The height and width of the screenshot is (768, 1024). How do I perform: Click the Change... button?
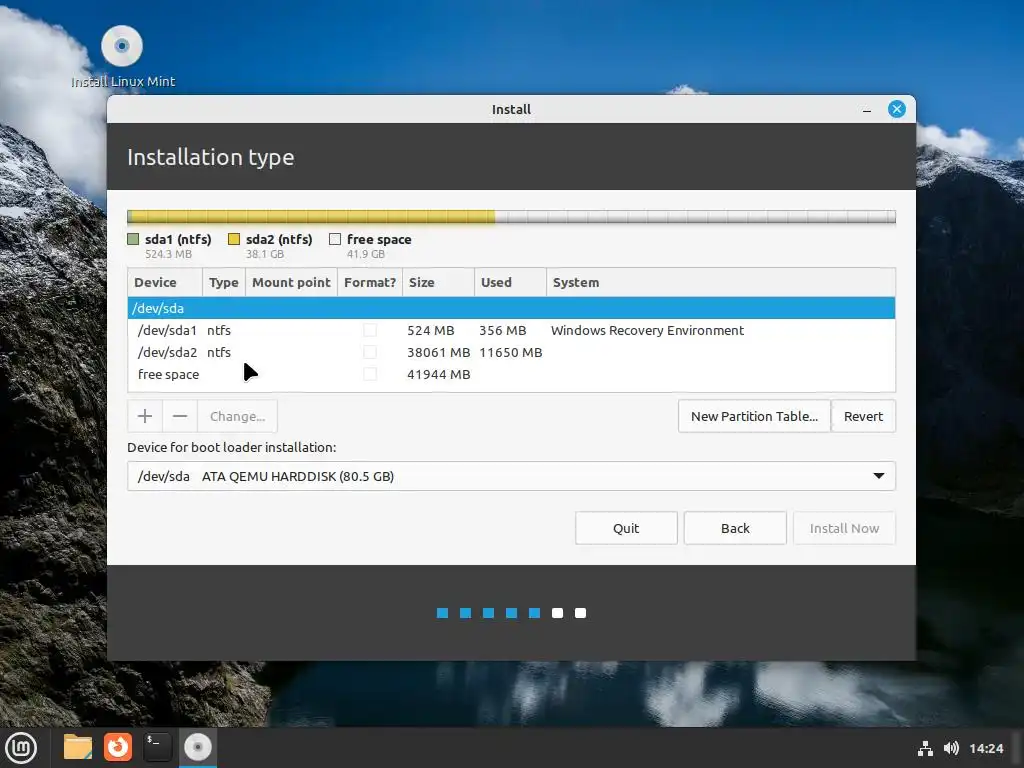238,416
